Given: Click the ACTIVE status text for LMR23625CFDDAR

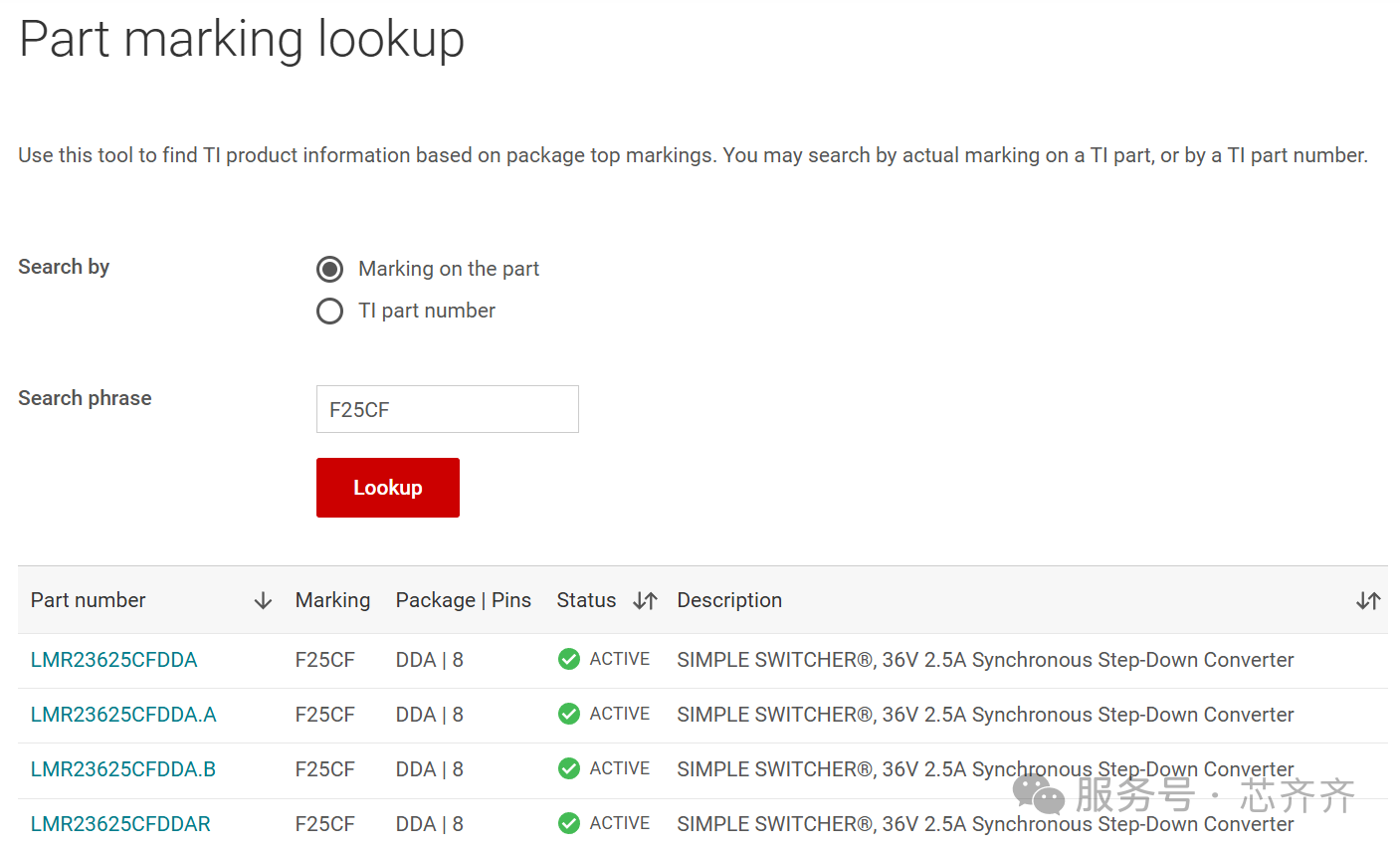Looking at the screenshot, I should click(620, 823).
